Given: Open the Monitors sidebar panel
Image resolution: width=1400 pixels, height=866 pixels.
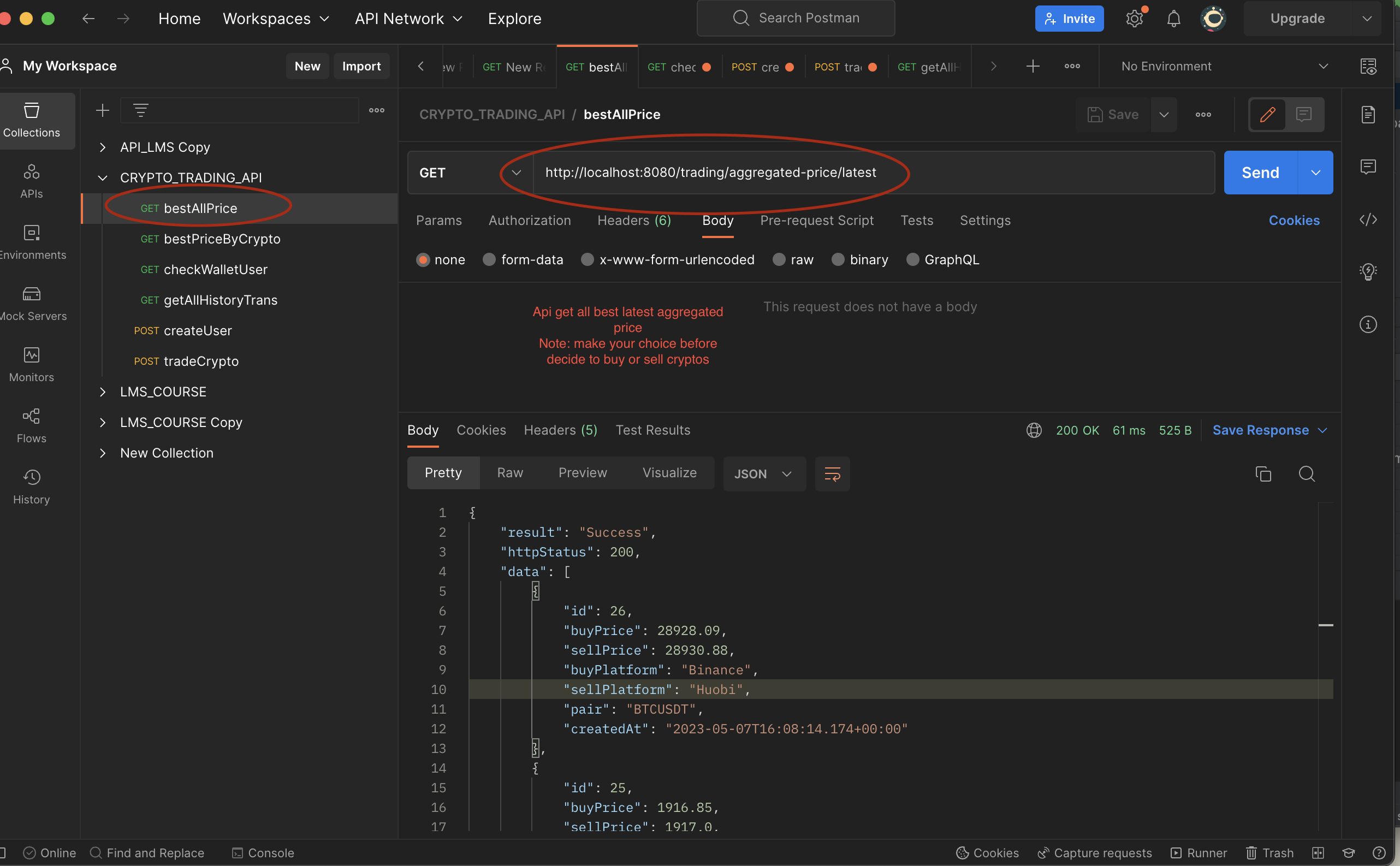Looking at the screenshot, I should point(32,365).
